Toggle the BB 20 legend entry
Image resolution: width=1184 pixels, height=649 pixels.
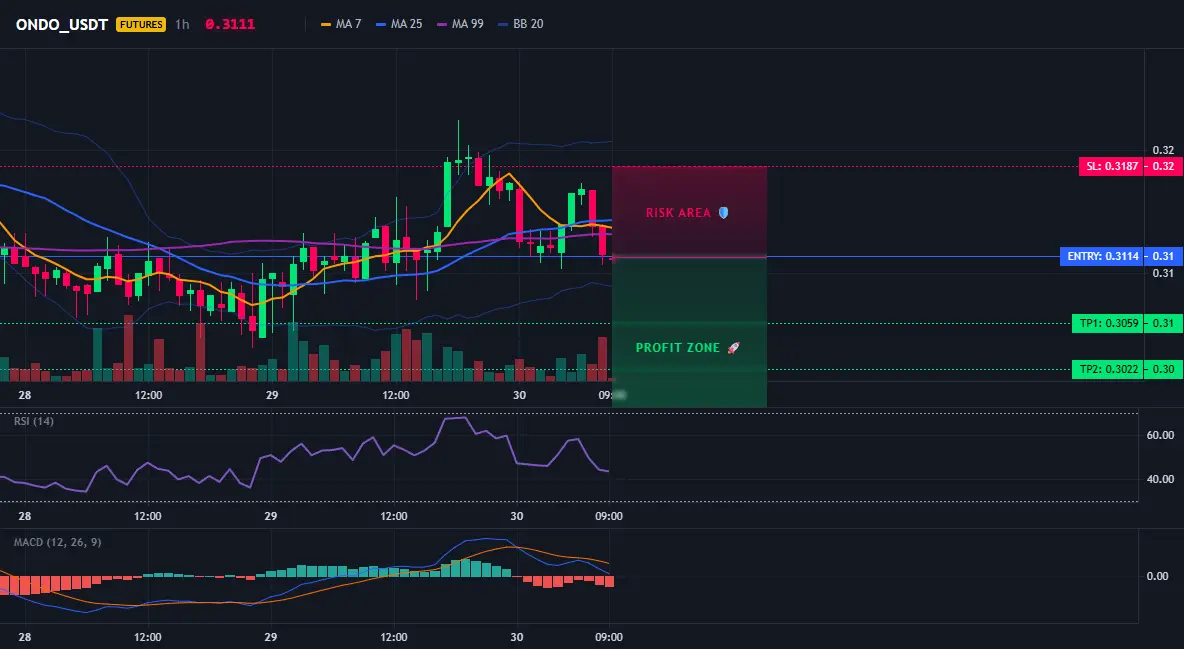coord(520,24)
